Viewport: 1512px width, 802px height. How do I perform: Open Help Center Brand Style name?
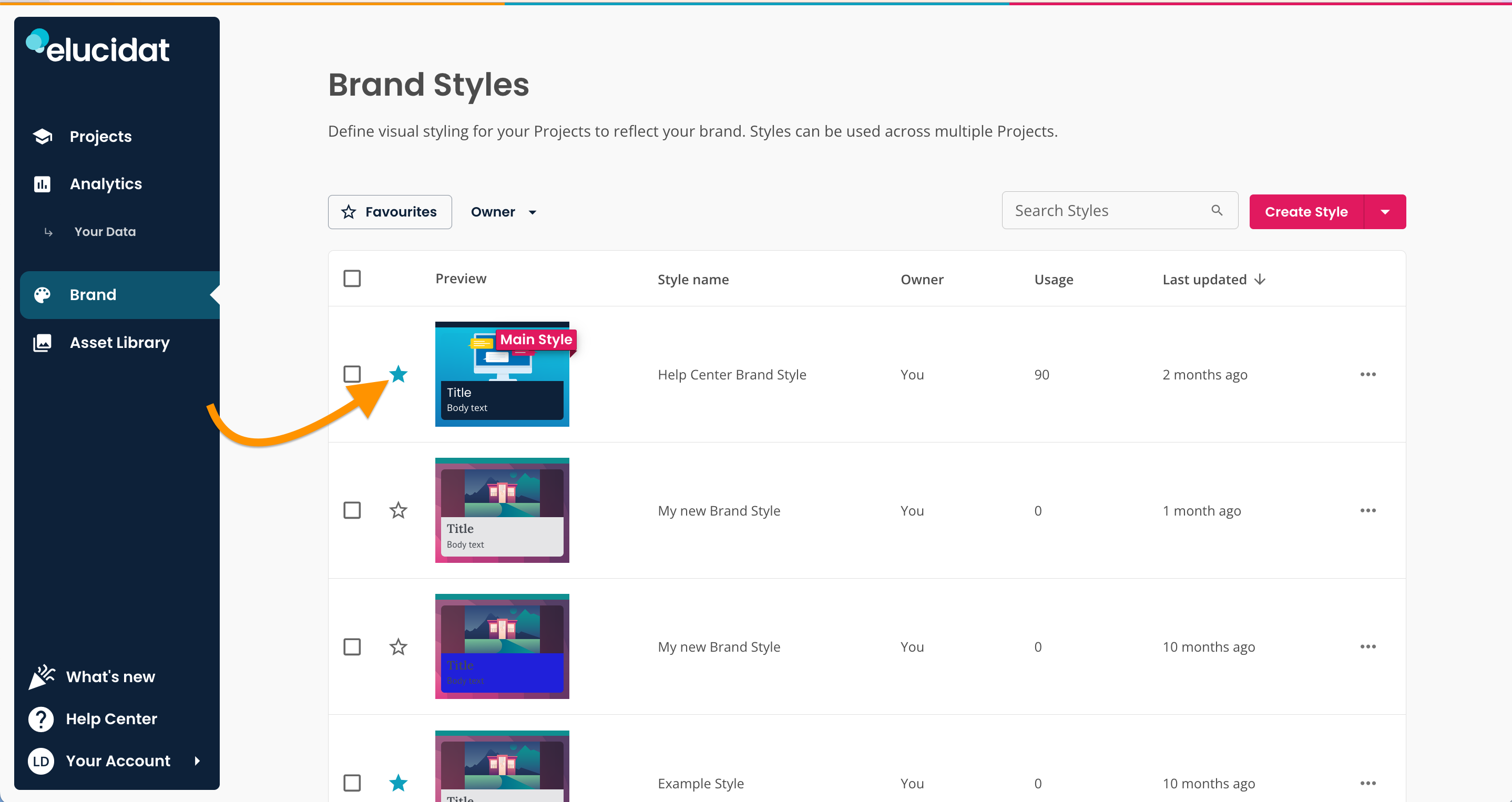point(732,374)
